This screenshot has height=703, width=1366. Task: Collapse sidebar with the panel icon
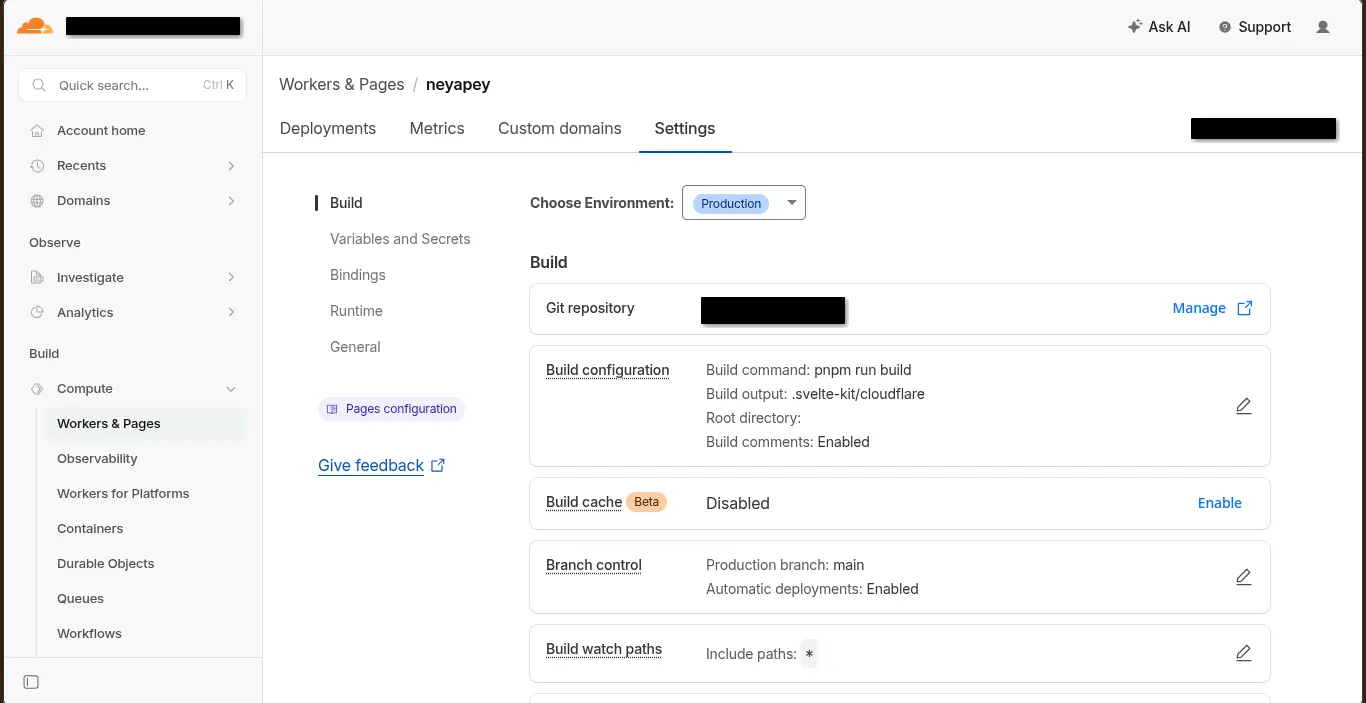[31, 682]
